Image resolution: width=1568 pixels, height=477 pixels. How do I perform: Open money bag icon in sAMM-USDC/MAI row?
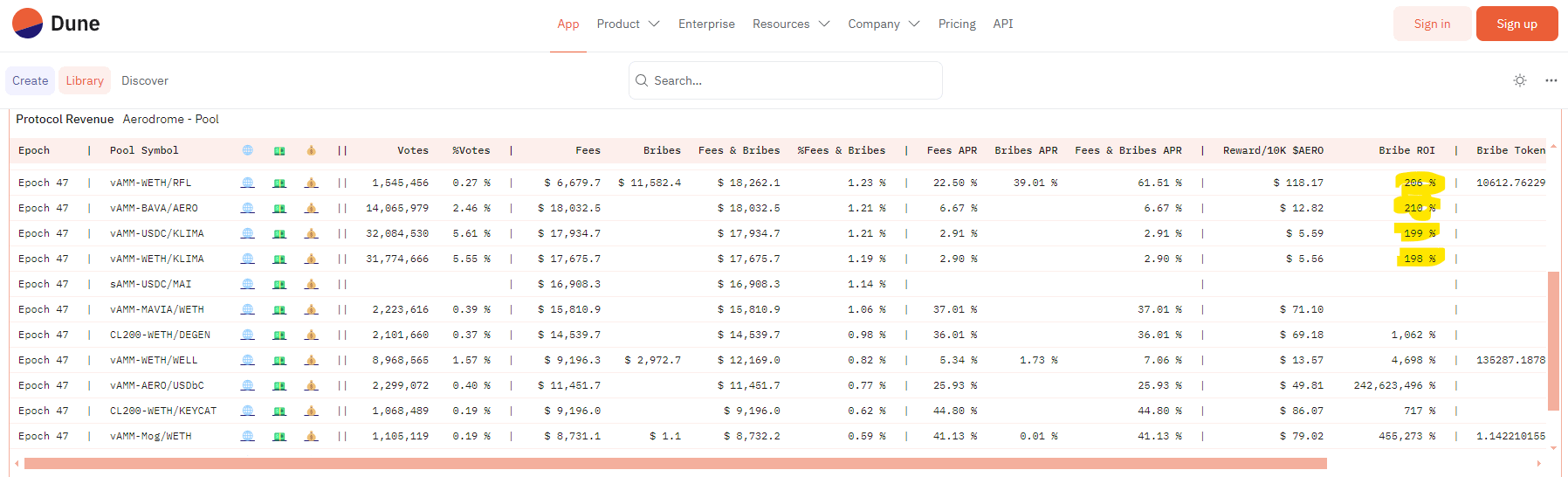pos(311,284)
